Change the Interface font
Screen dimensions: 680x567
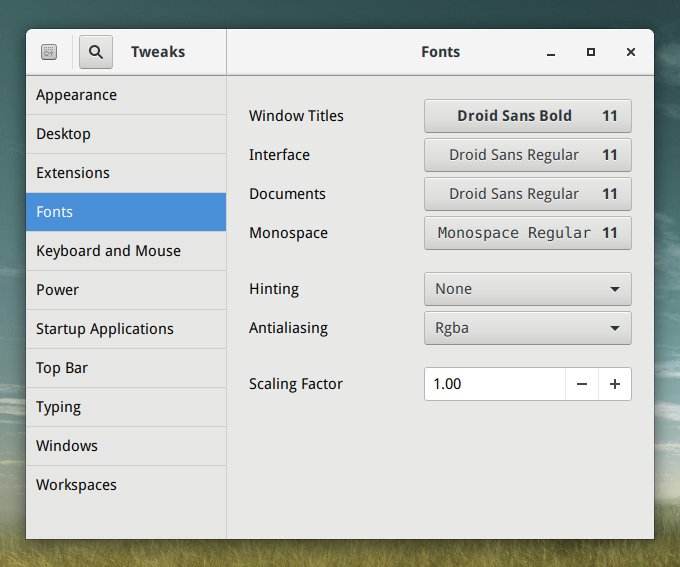[527, 155]
